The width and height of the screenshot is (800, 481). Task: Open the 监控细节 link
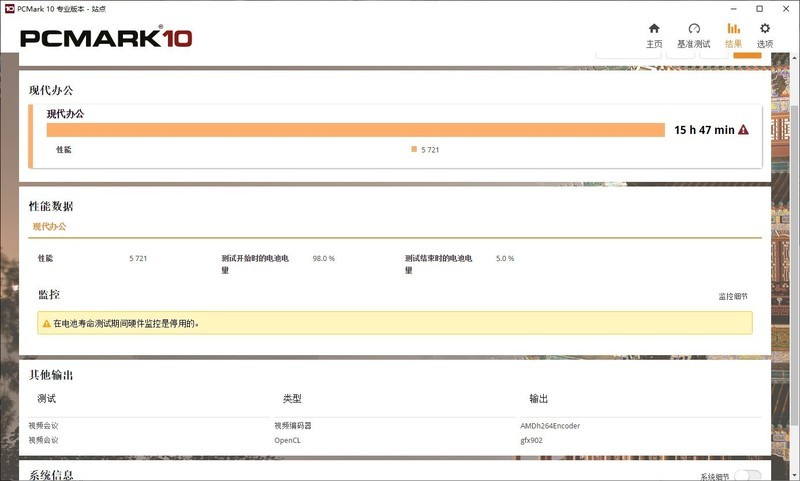[x=733, y=296]
